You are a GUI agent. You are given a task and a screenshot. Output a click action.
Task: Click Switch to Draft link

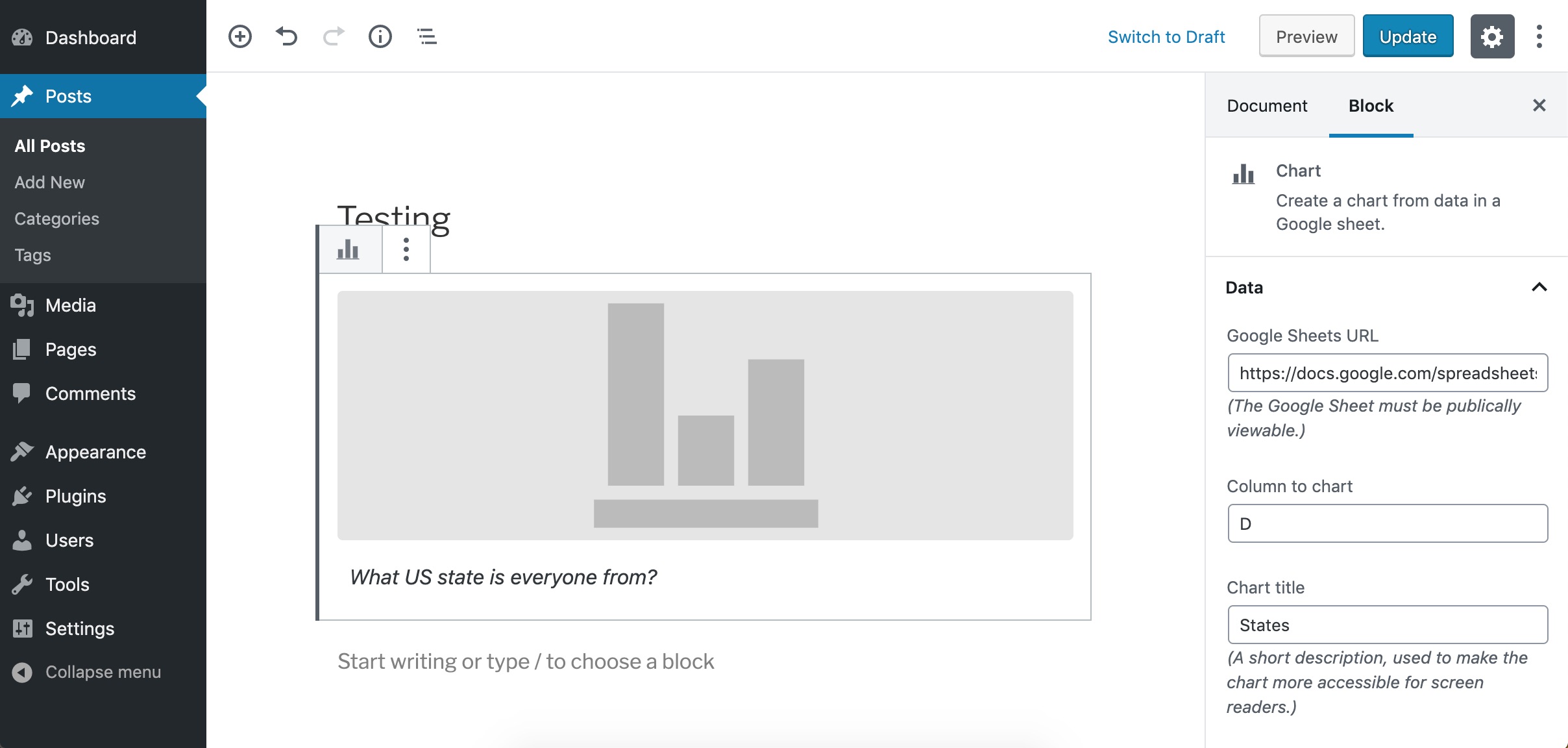click(x=1166, y=36)
